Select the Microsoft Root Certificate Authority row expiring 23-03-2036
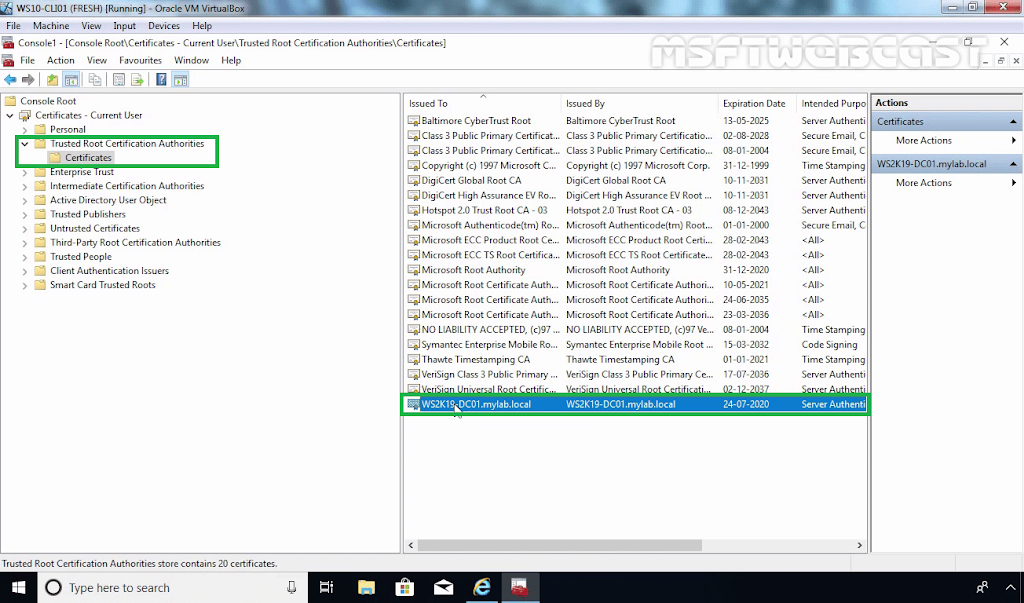 coord(636,315)
